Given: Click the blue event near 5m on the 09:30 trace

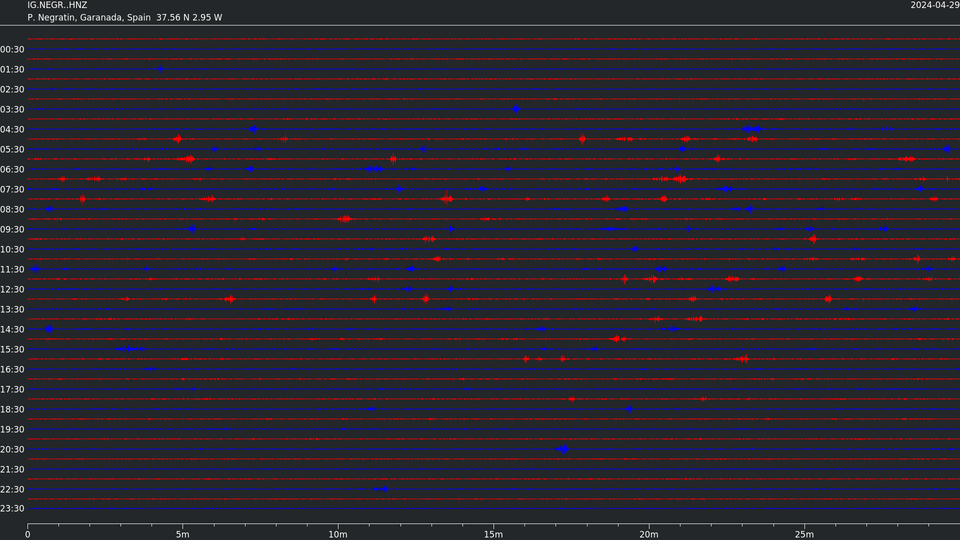Looking at the screenshot, I should (192, 229).
